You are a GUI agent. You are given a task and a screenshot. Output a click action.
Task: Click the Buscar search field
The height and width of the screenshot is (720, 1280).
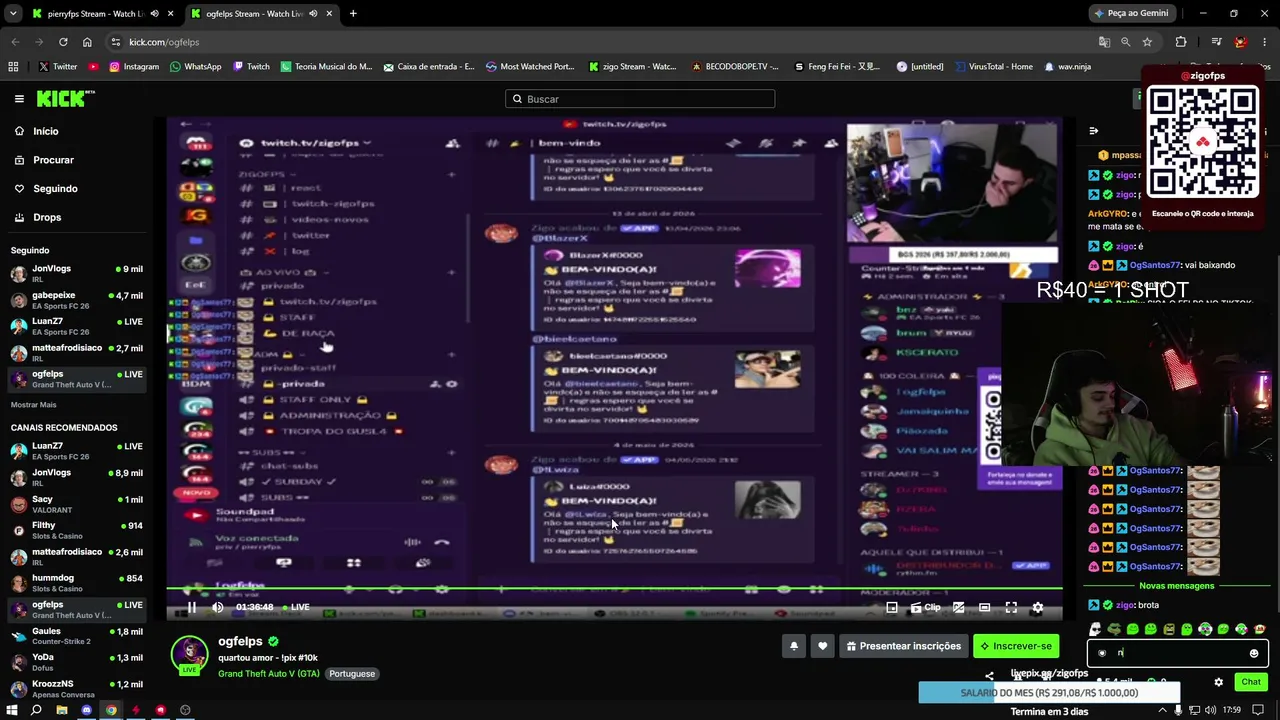640,99
